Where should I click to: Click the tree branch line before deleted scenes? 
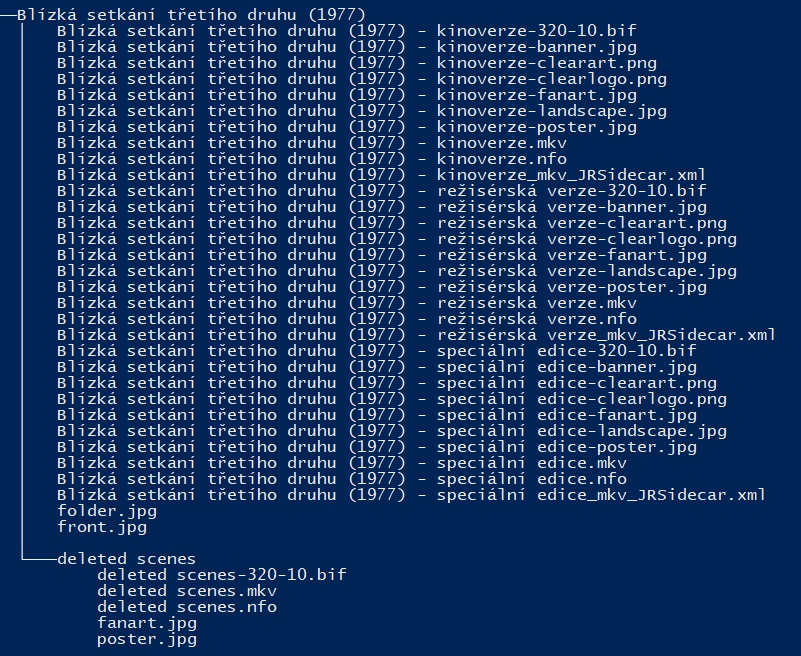pyautogui.click(x=38, y=558)
